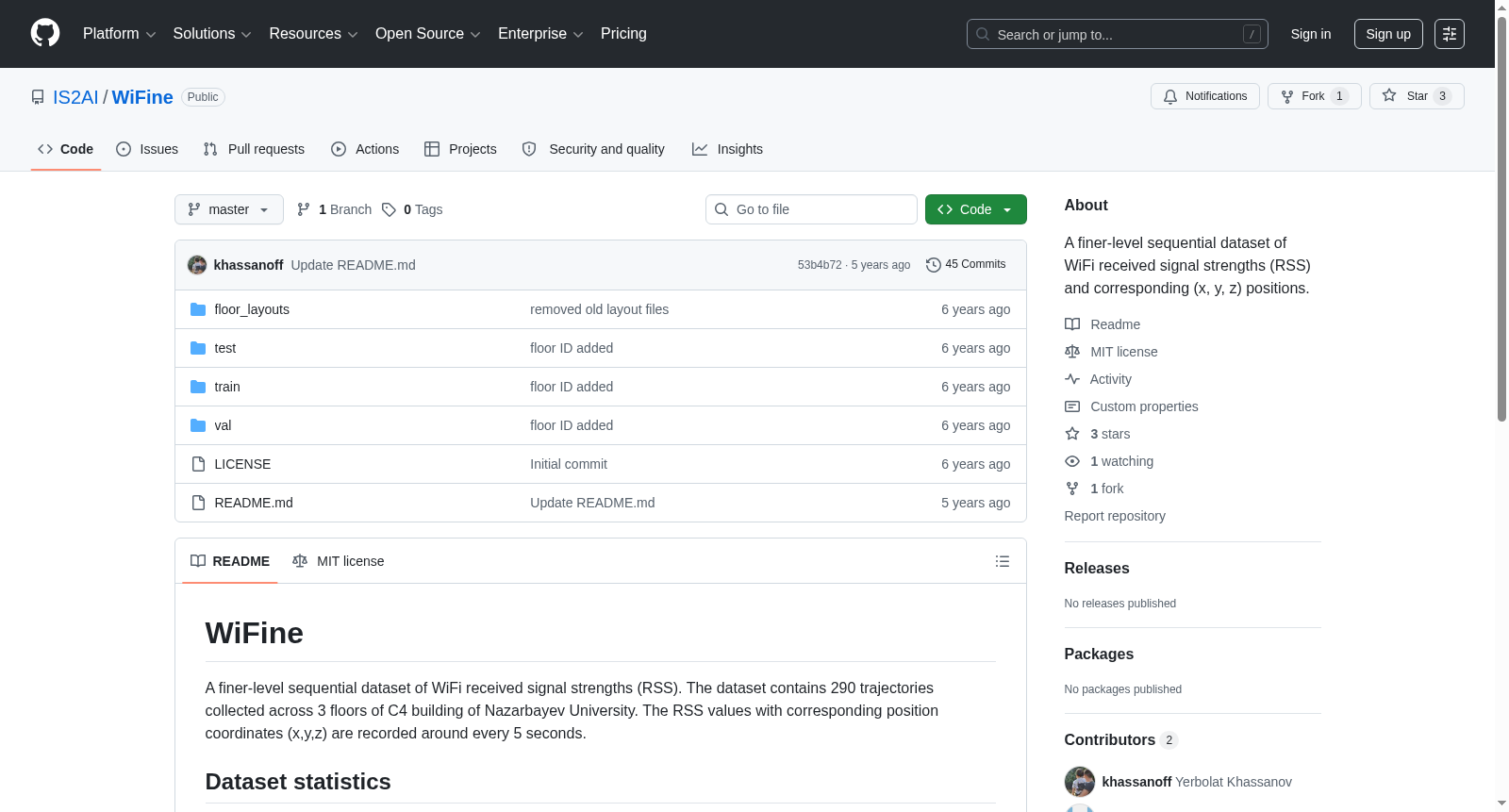View the 1 Branch link

(335, 209)
